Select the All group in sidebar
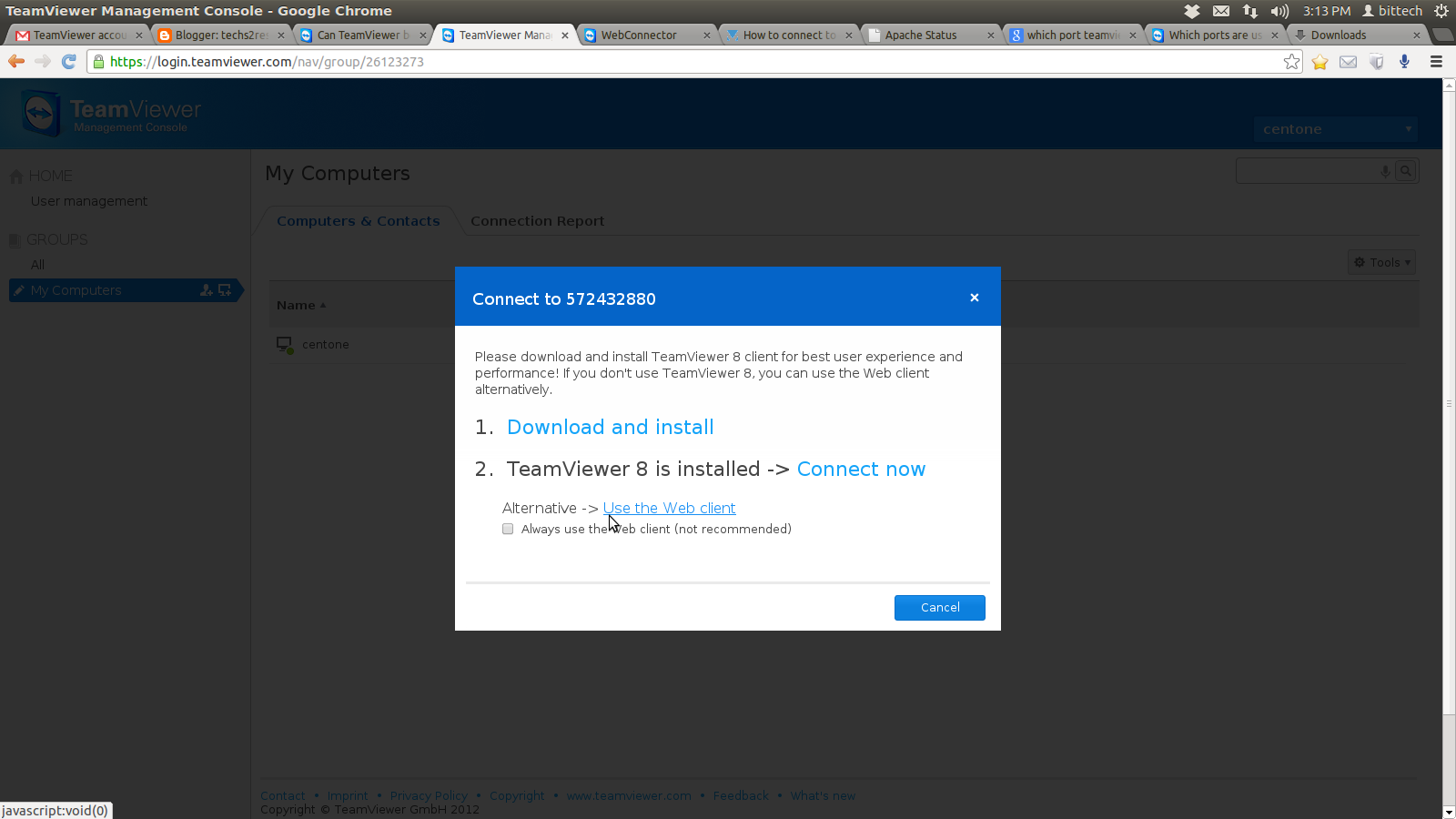 pyautogui.click(x=37, y=265)
